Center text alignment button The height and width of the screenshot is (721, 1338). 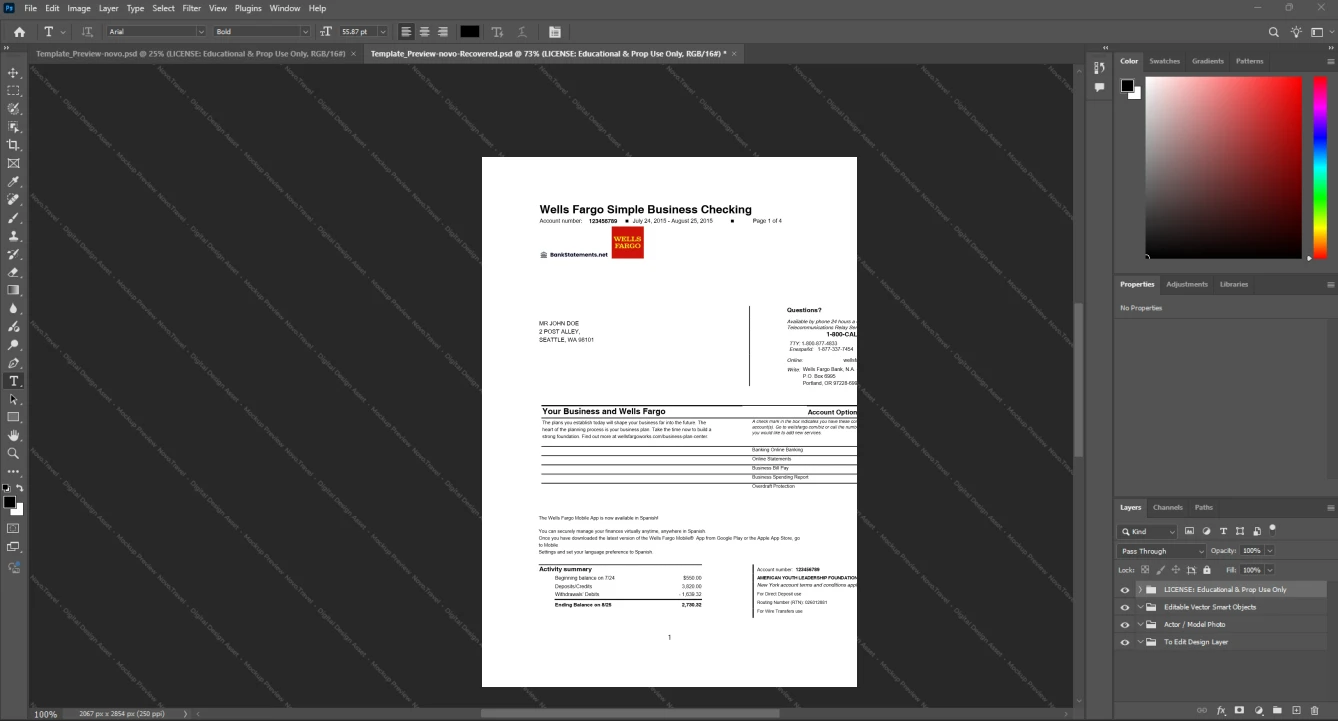tap(424, 32)
